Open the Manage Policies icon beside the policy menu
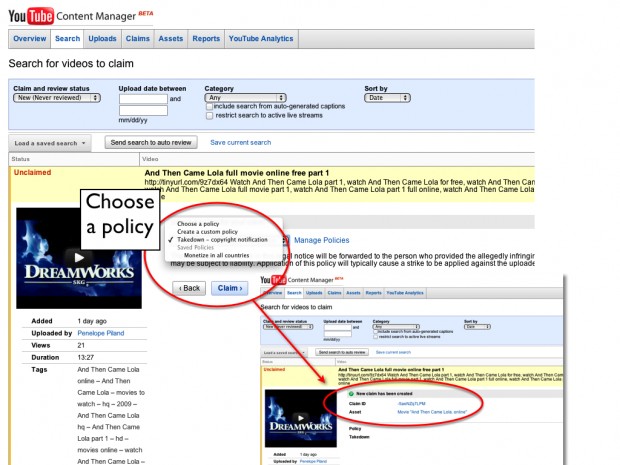Viewport: 620px width, 465px height. (286, 240)
